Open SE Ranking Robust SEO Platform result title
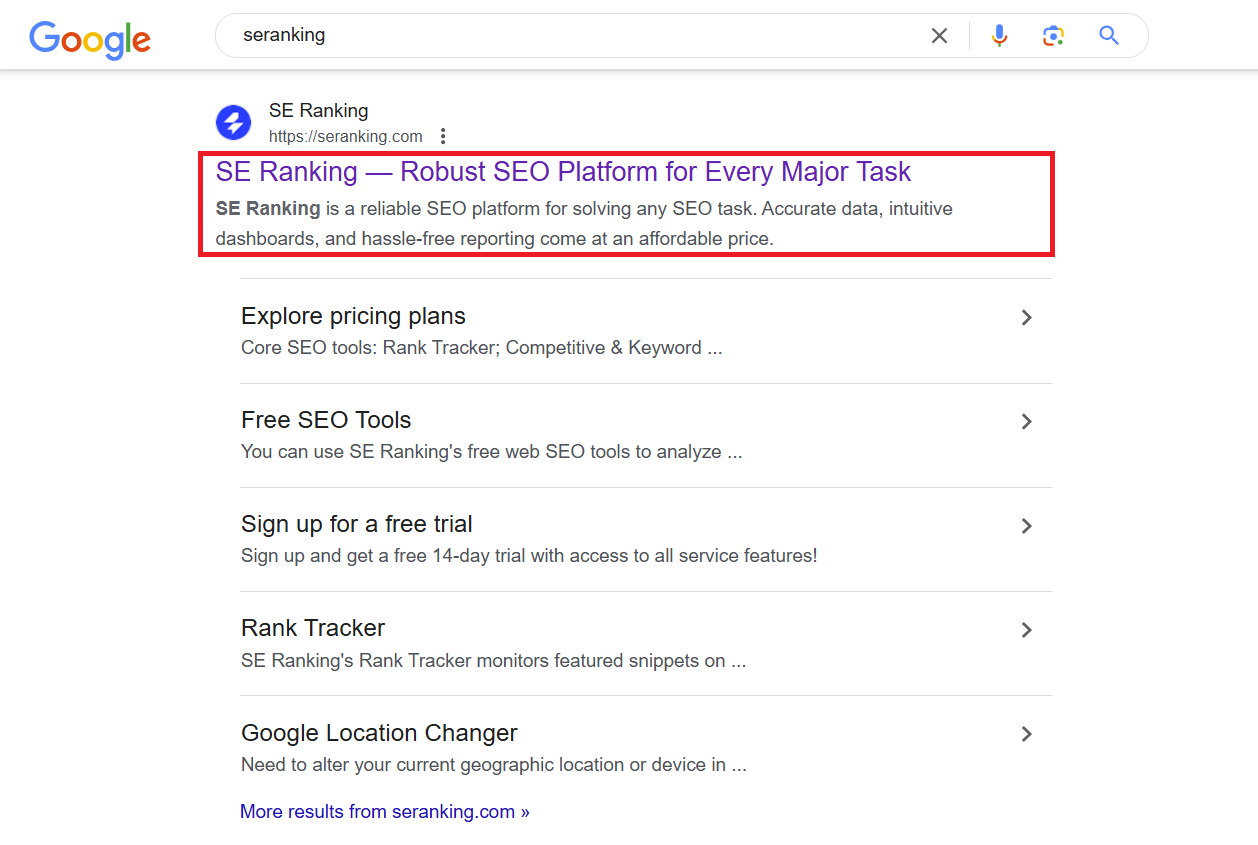 pos(563,172)
